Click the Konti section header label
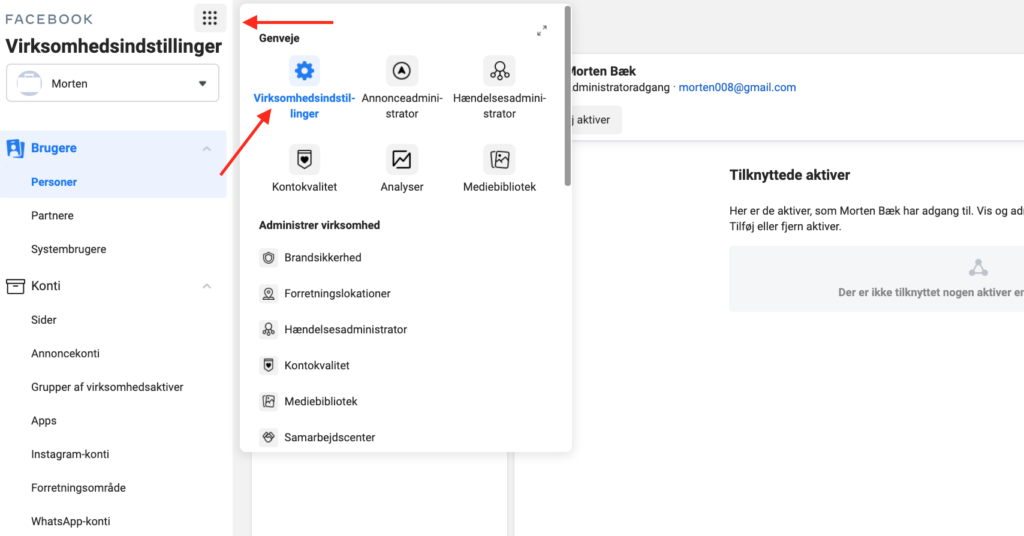This screenshot has height=536, width=1024. coord(46,286)
